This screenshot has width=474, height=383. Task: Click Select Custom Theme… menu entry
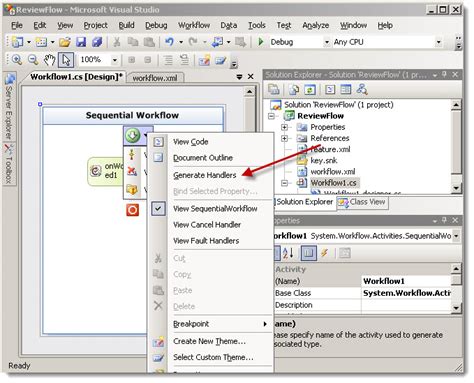coord(213,357)
